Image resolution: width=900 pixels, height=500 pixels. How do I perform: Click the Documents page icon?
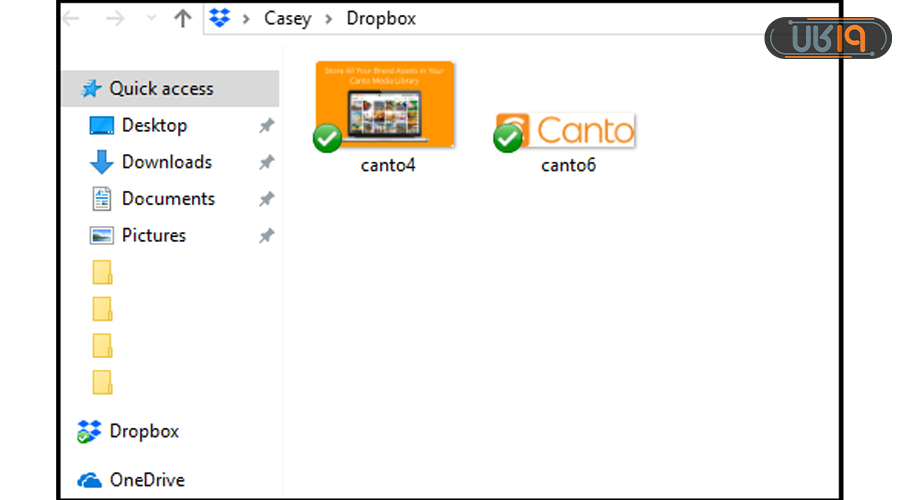102,199
